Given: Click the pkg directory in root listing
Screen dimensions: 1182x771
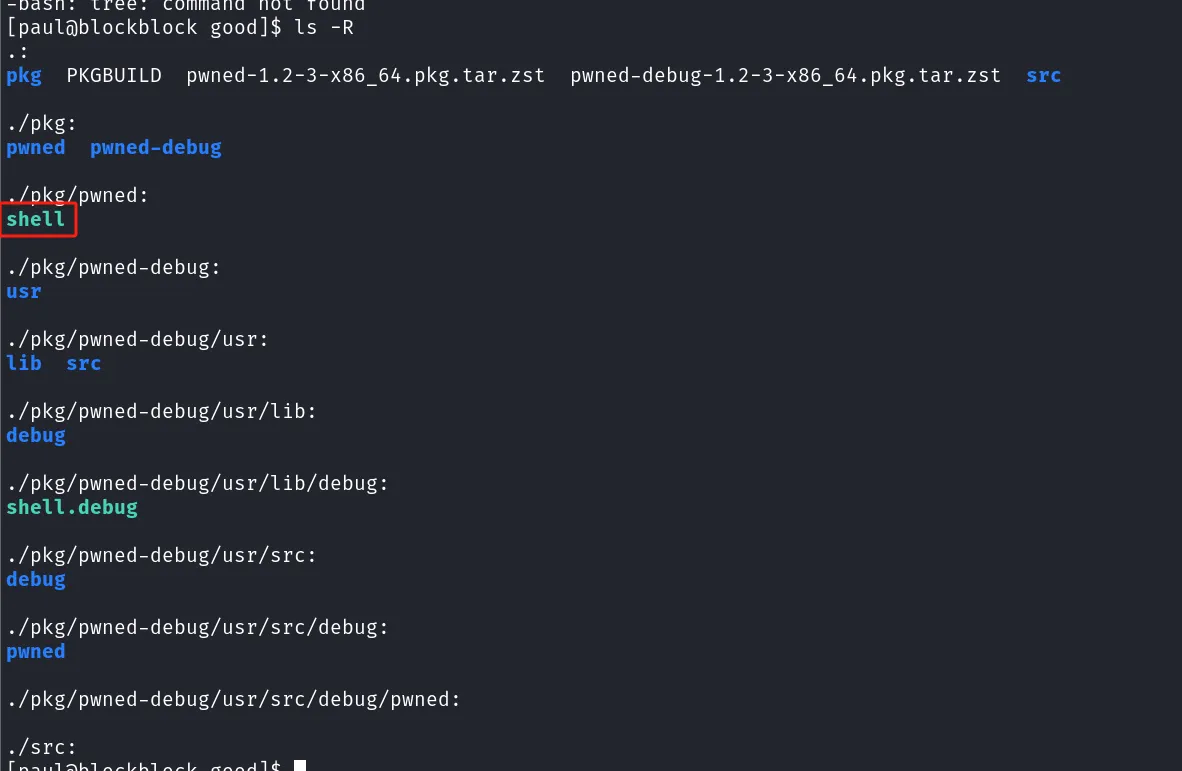Looking at the screenshot, I should point(23,76).
